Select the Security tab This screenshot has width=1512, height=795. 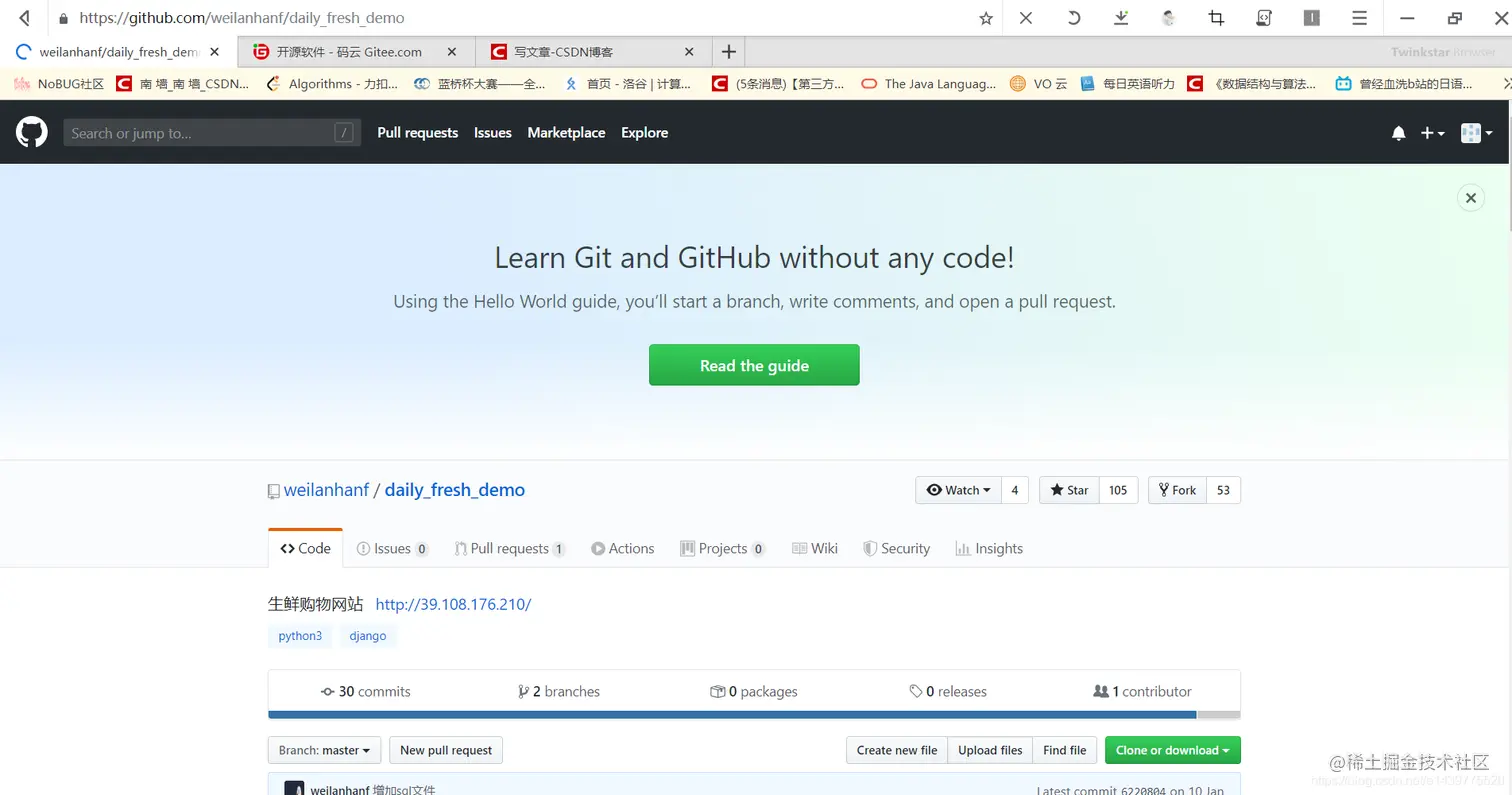pos(896,548)
